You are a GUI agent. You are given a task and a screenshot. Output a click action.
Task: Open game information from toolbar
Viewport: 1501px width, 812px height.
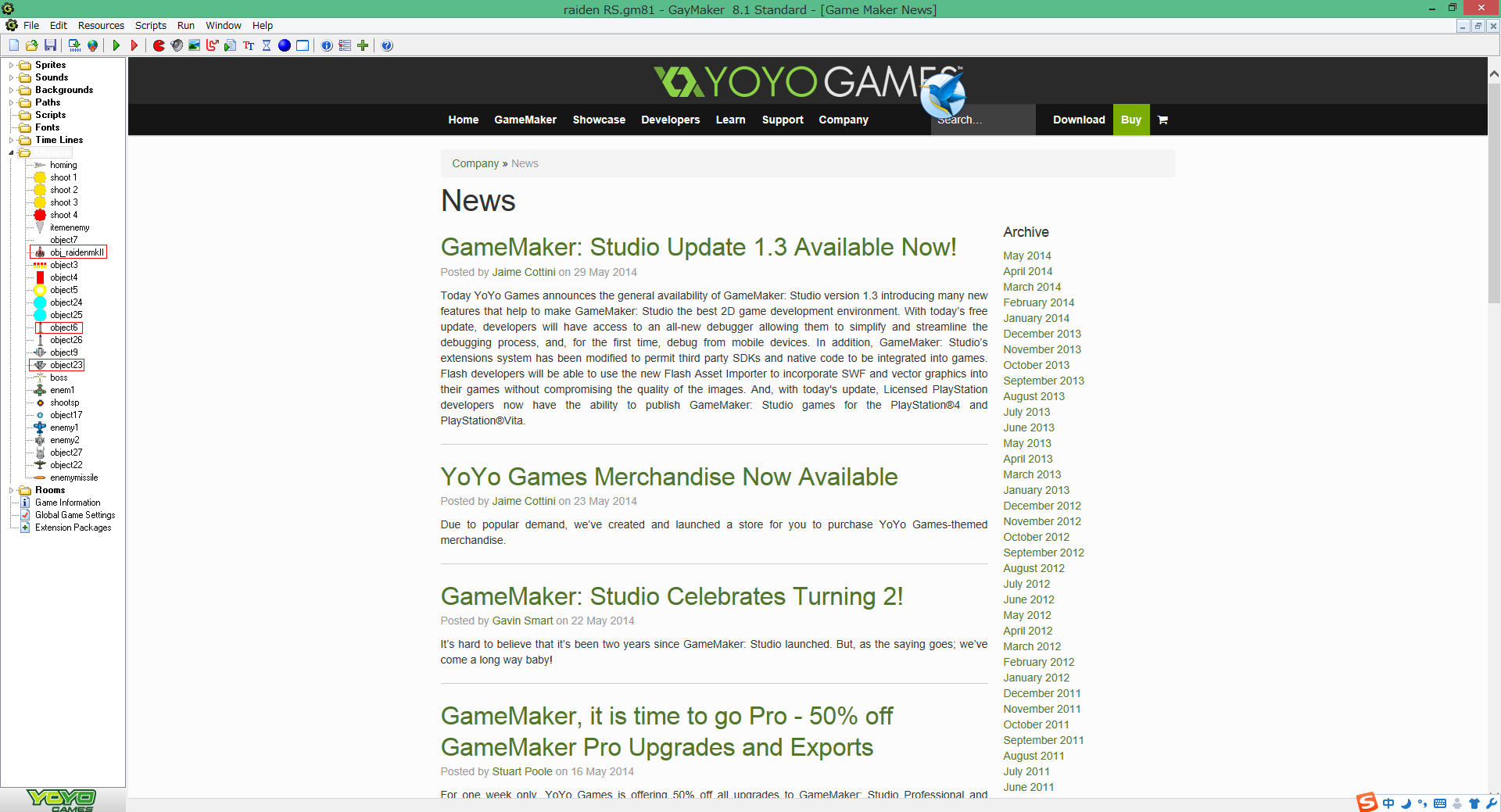click(327, 45)
